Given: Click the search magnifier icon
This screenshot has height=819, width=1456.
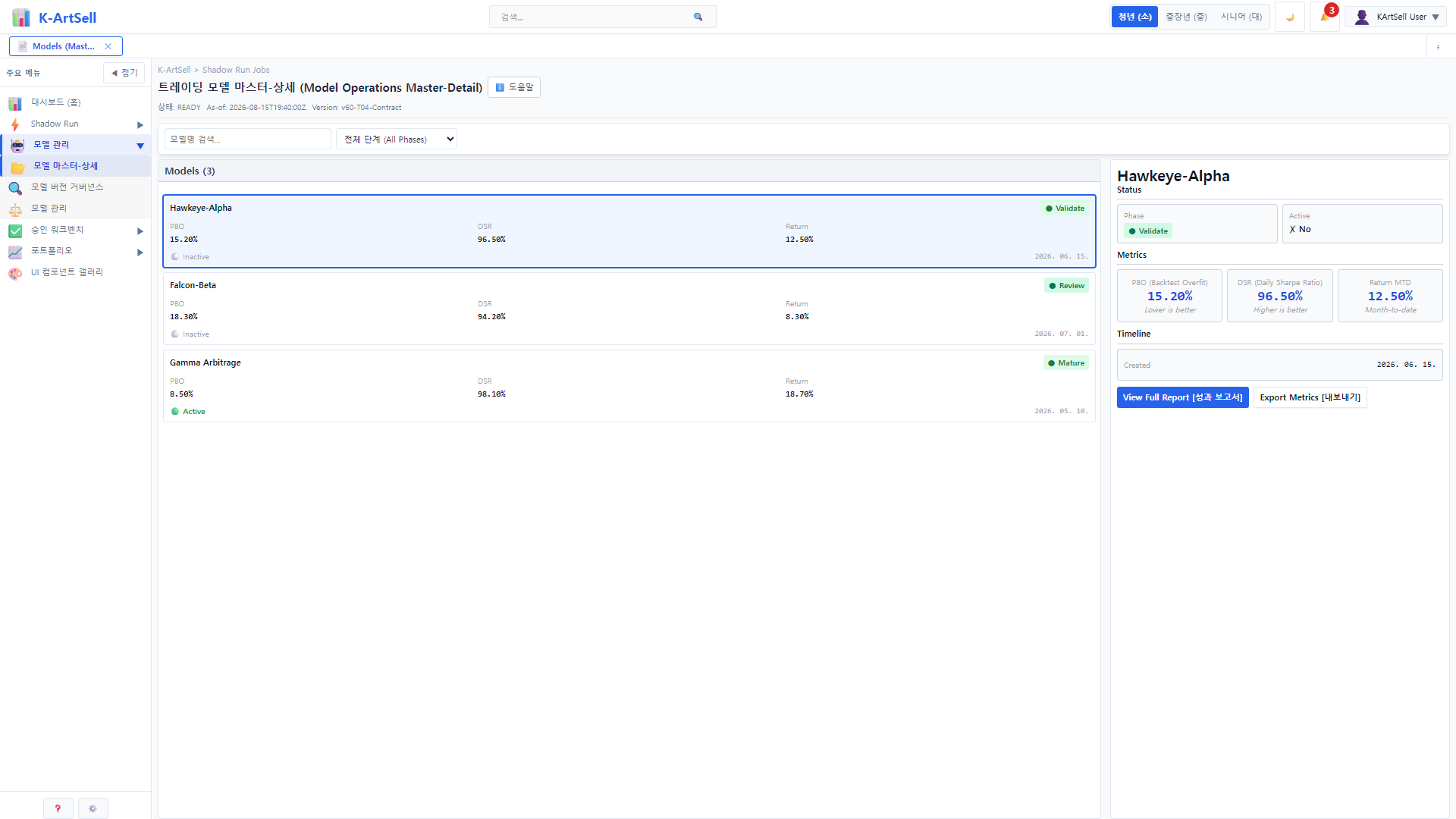Looking at the screenshot, I should [698, 17].
